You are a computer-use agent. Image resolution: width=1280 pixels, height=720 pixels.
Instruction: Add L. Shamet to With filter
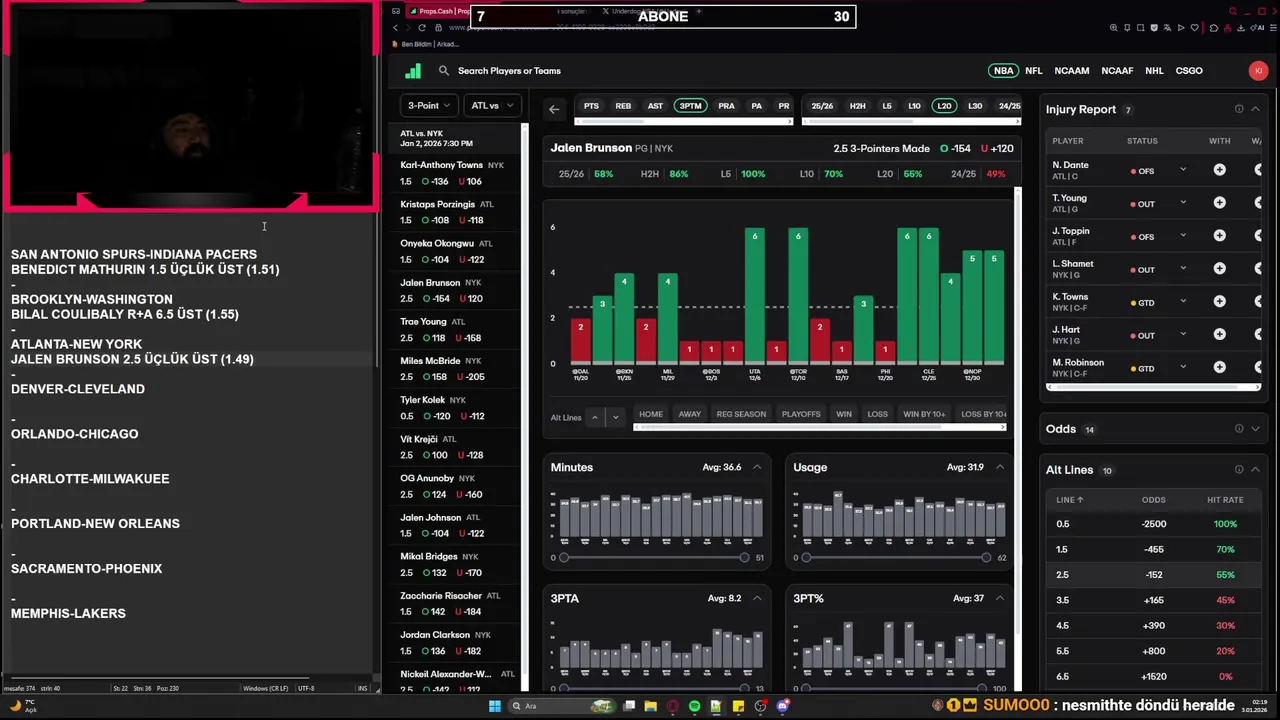1219,269
